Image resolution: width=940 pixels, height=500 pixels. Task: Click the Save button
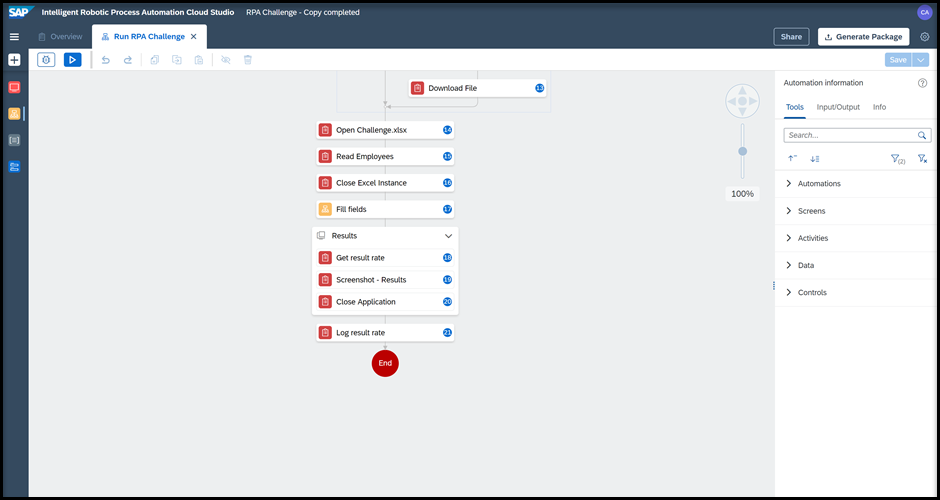[x=898, y=60]
